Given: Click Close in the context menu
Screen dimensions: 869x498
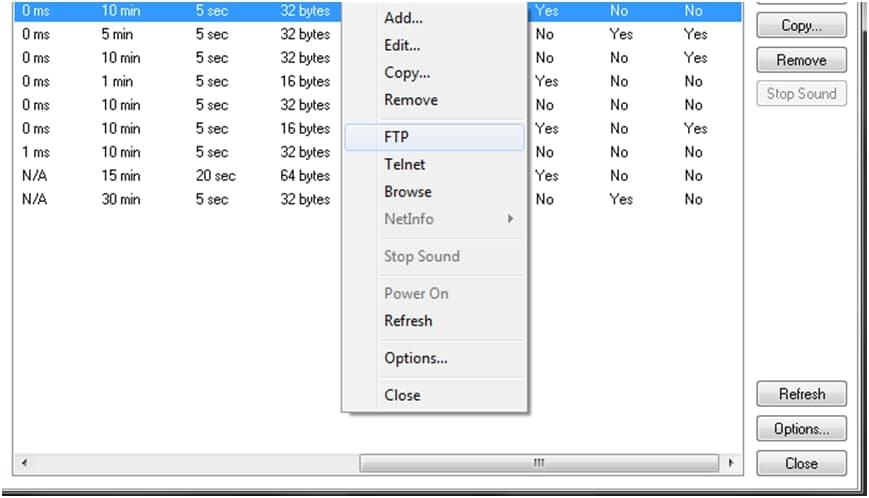Looking at the screenshot, I should [402, 395].
